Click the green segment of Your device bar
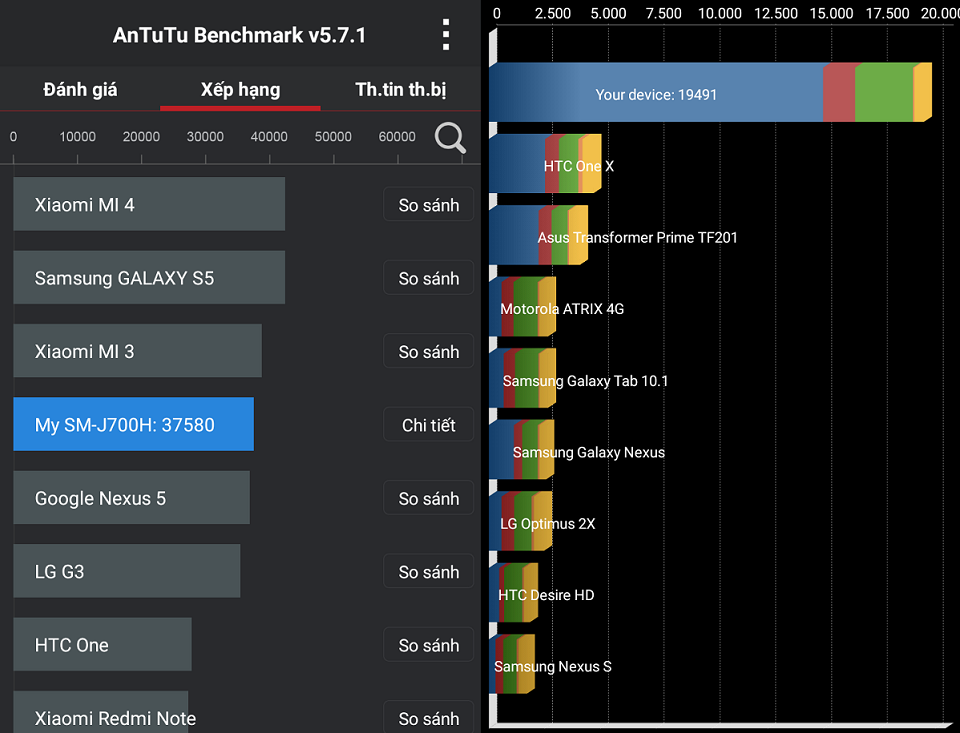The image size is (960, 733). 884,92
